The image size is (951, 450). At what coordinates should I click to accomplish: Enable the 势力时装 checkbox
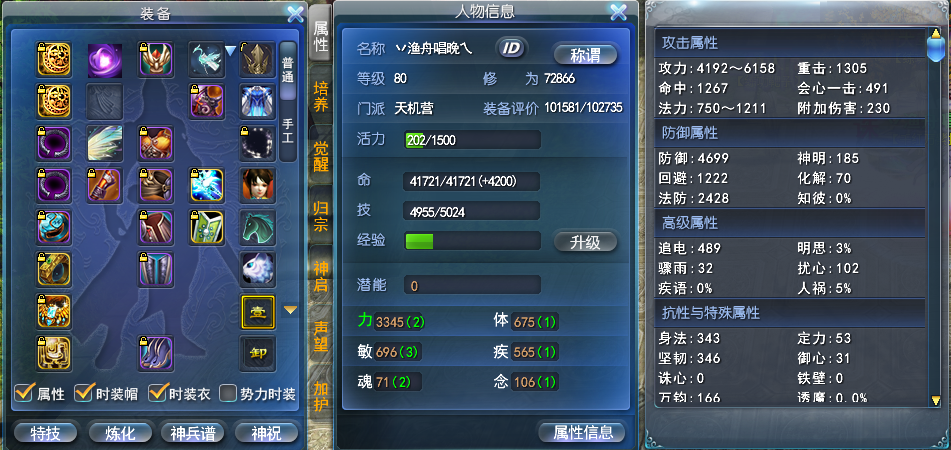tap(227, 393)
